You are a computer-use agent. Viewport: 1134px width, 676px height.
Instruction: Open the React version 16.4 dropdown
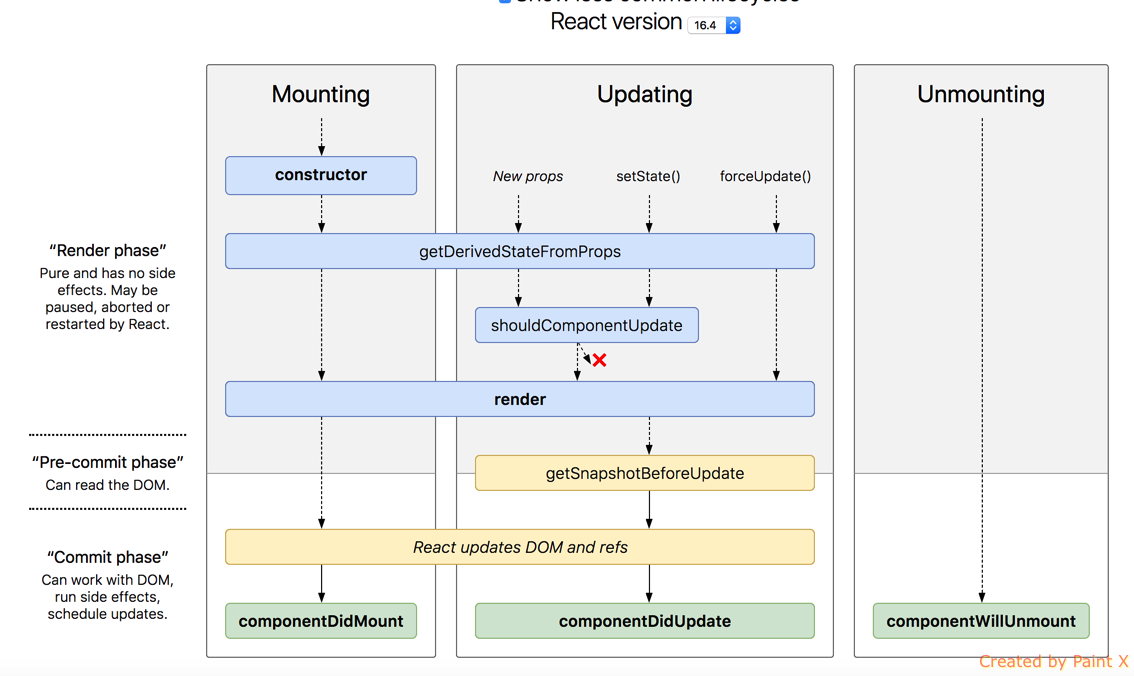(x=714, y=25)
